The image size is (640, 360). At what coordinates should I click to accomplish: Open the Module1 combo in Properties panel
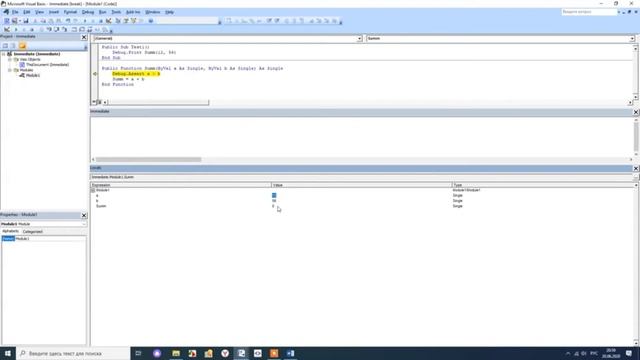tap(84, 224)
